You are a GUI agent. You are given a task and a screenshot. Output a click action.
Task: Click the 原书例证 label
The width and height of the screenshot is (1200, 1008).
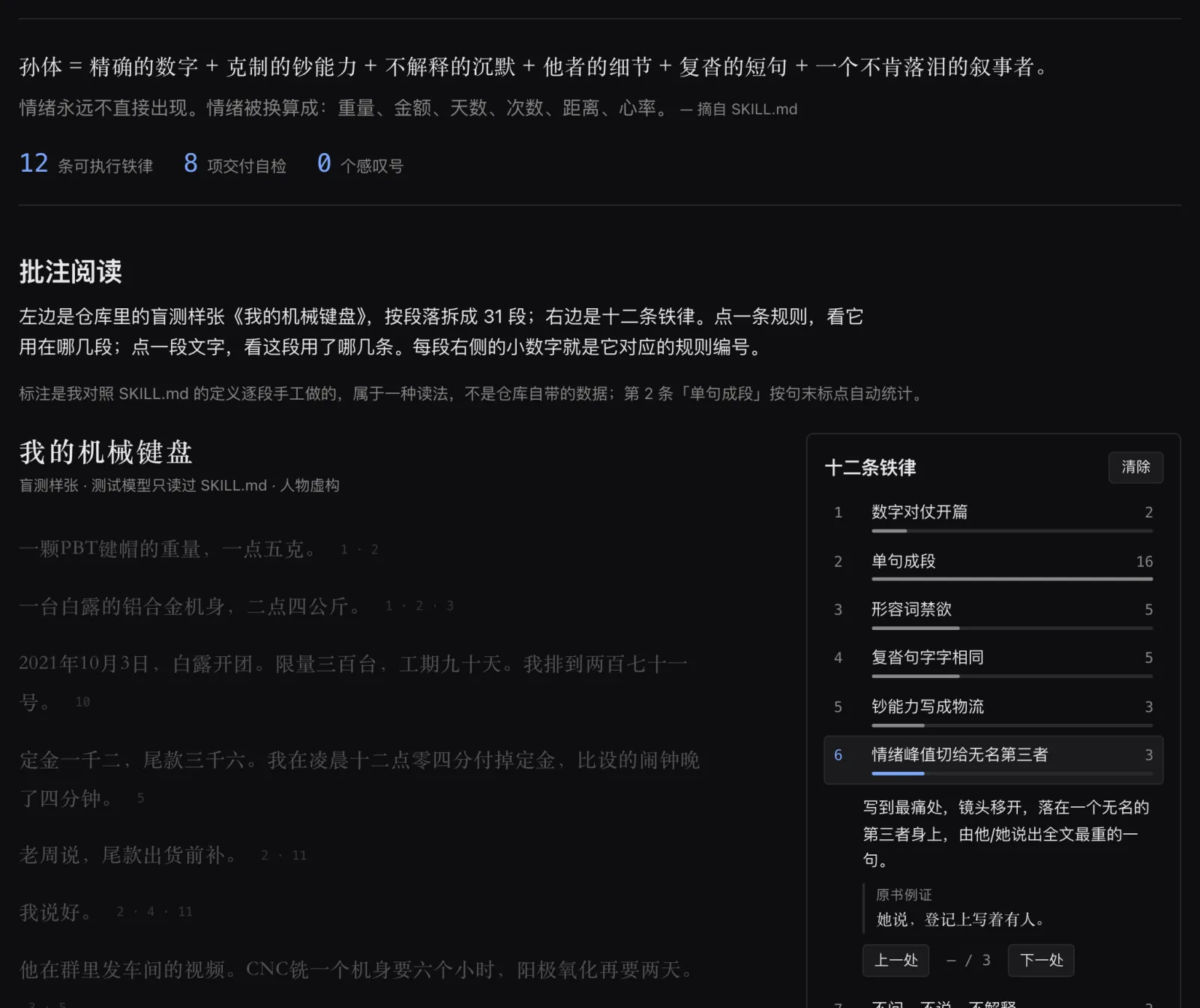(904, 895)
